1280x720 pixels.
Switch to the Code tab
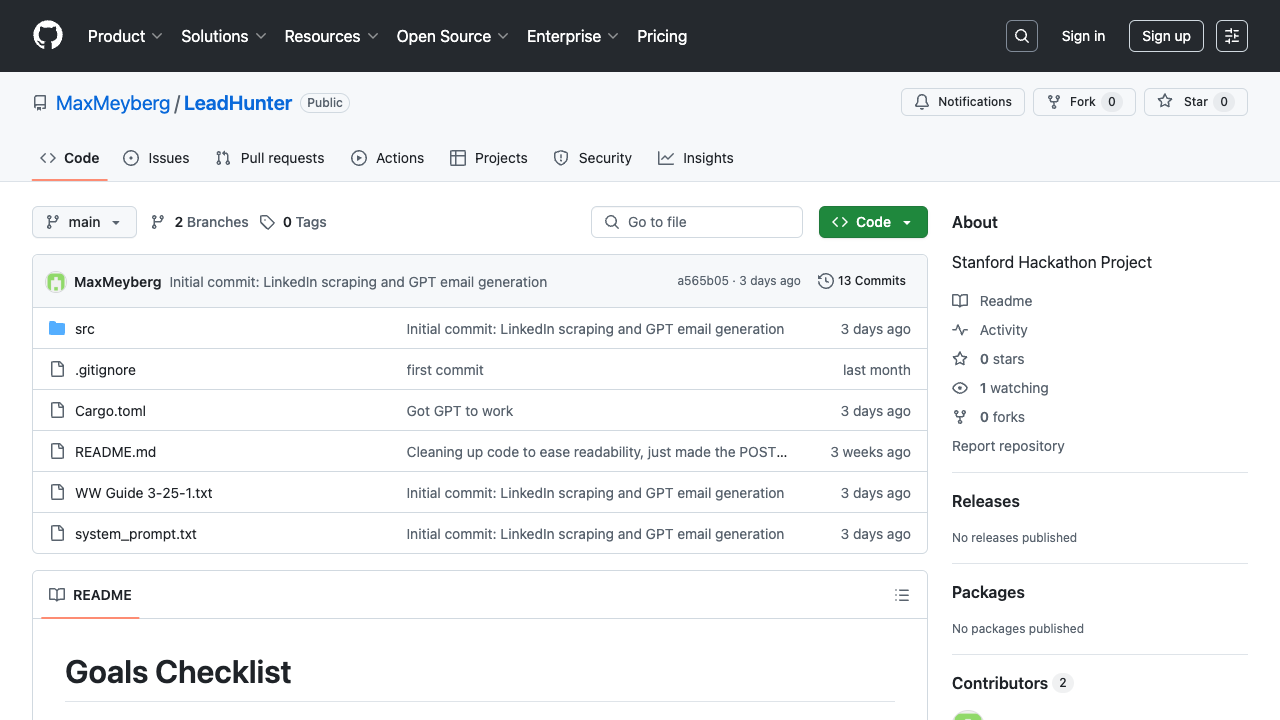(x=70, y=158)
